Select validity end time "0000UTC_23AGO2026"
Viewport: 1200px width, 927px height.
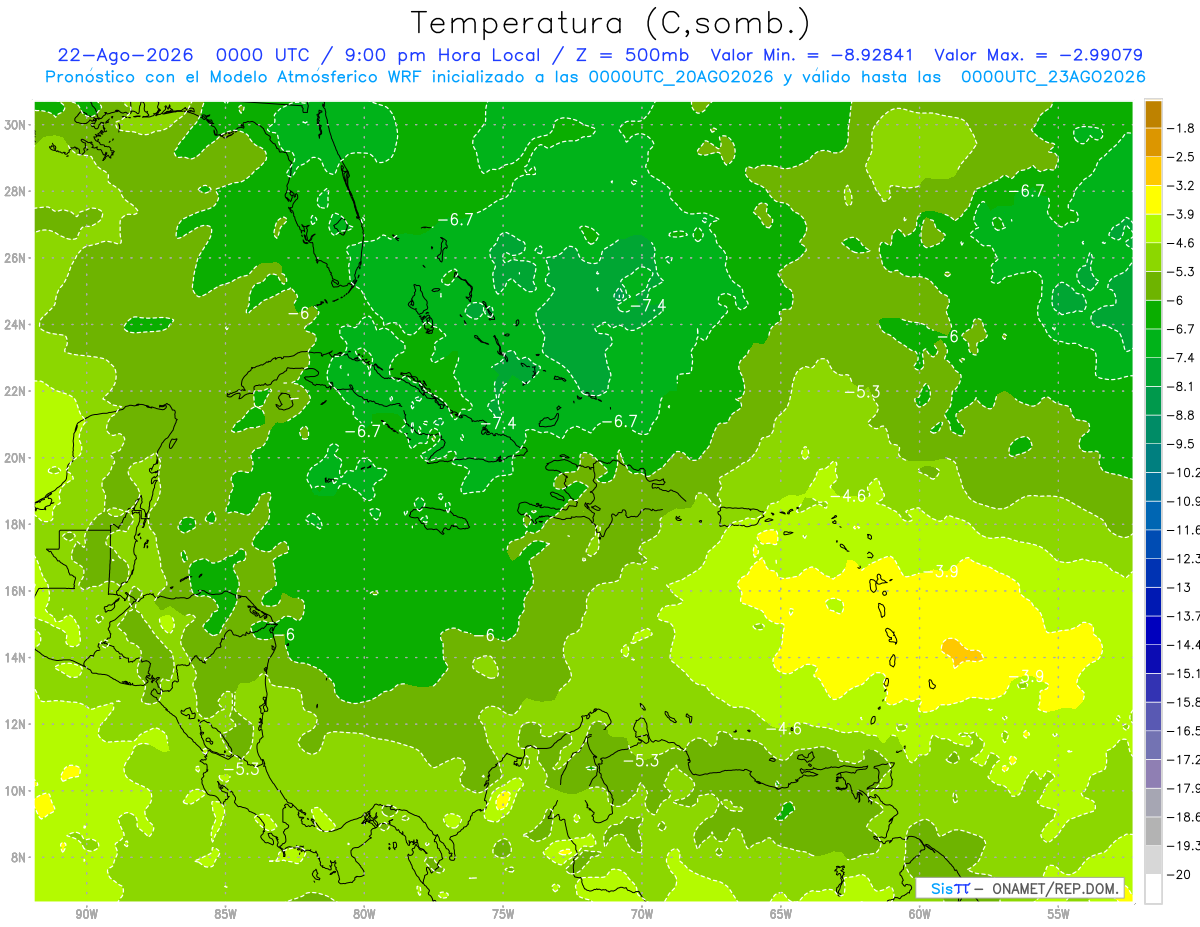tap(1053, 77)
